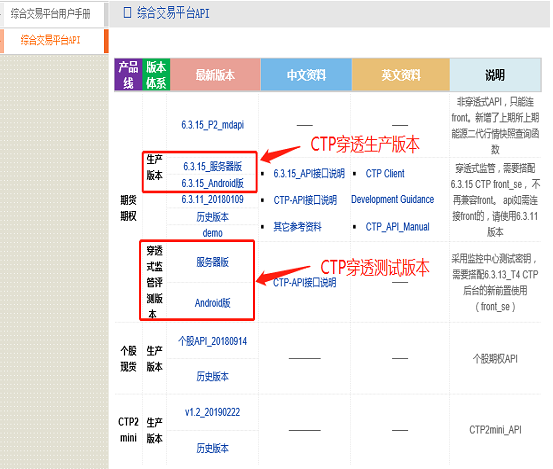Open 历史版本 under futures production versions
The width and height of the screenshot is (553, 469).
(x=213, y=217)
